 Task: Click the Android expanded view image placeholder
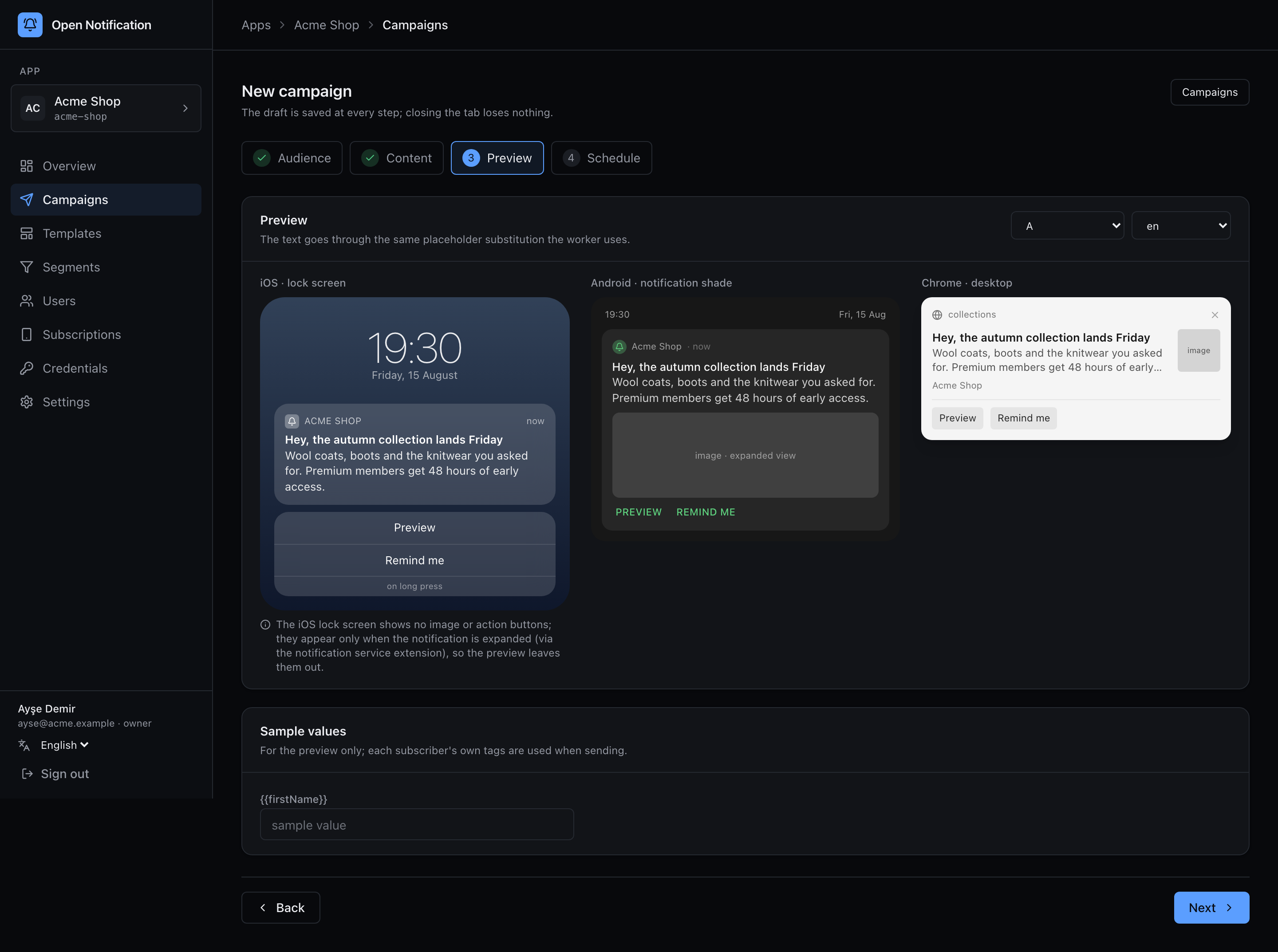[x=745, y=455]
